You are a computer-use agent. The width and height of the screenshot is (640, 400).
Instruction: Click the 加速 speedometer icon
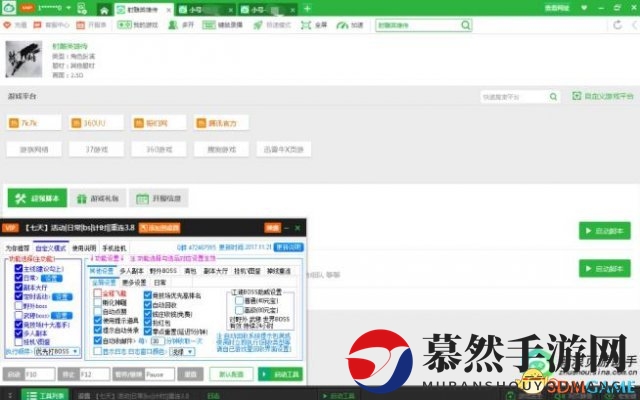click(342, 25)
